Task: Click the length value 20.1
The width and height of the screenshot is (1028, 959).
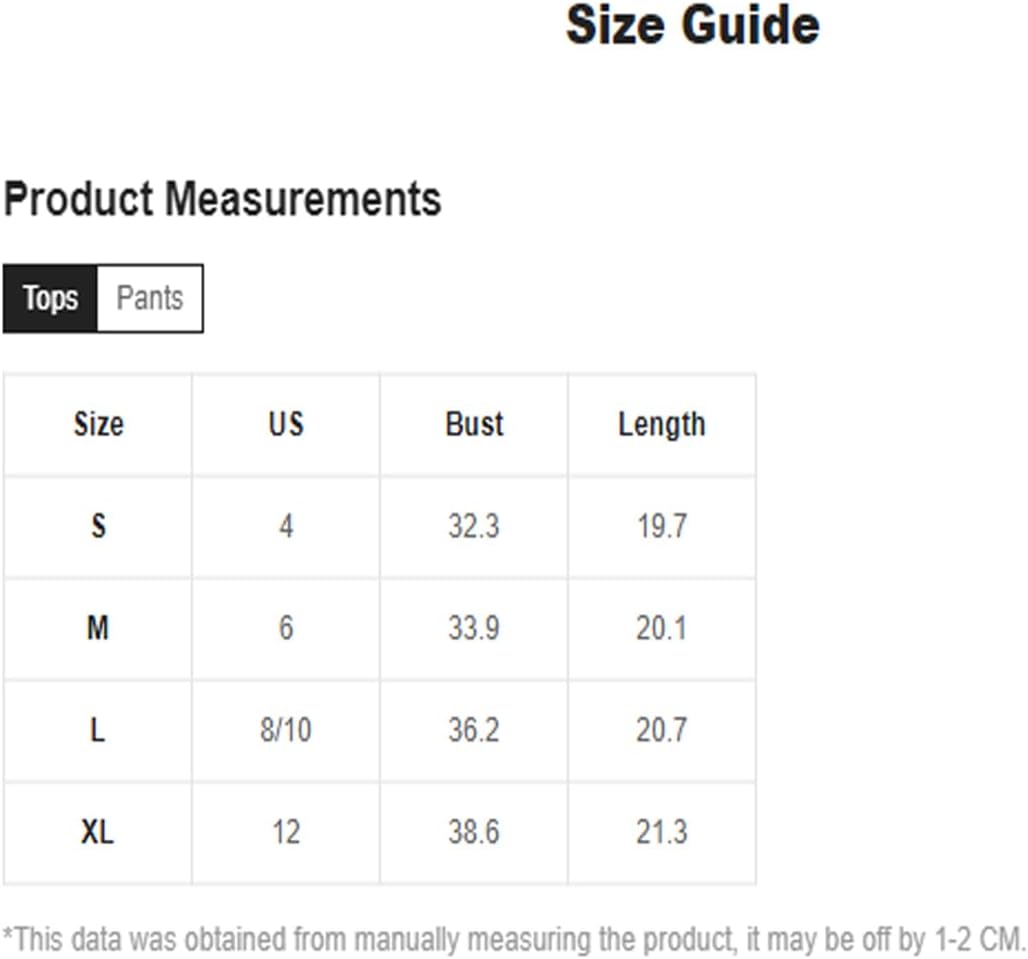Action: pyautogui.click(x=662, y=628)
